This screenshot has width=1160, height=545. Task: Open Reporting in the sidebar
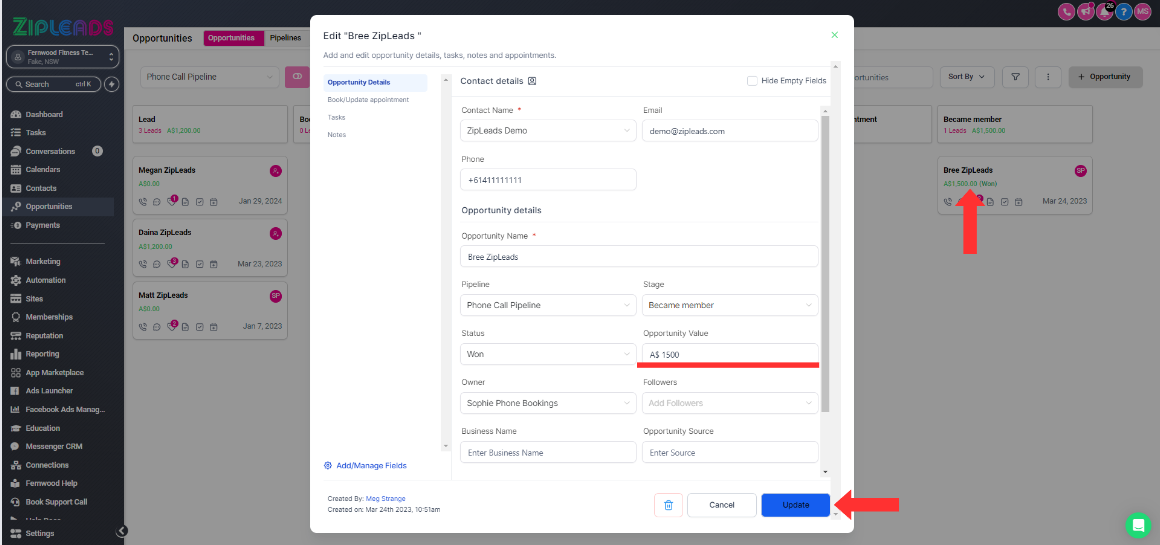tap(42, 353)
